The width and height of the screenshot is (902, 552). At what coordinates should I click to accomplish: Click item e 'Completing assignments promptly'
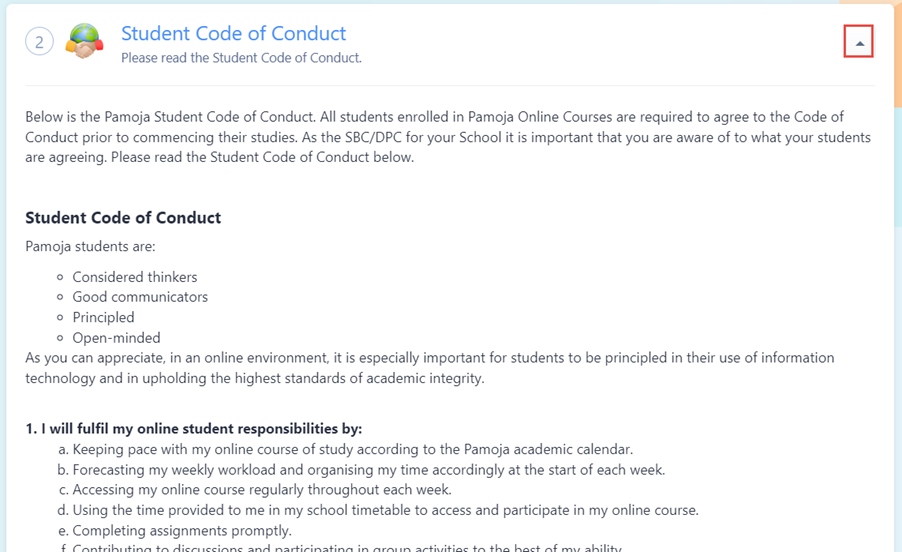tap(182, 530)
